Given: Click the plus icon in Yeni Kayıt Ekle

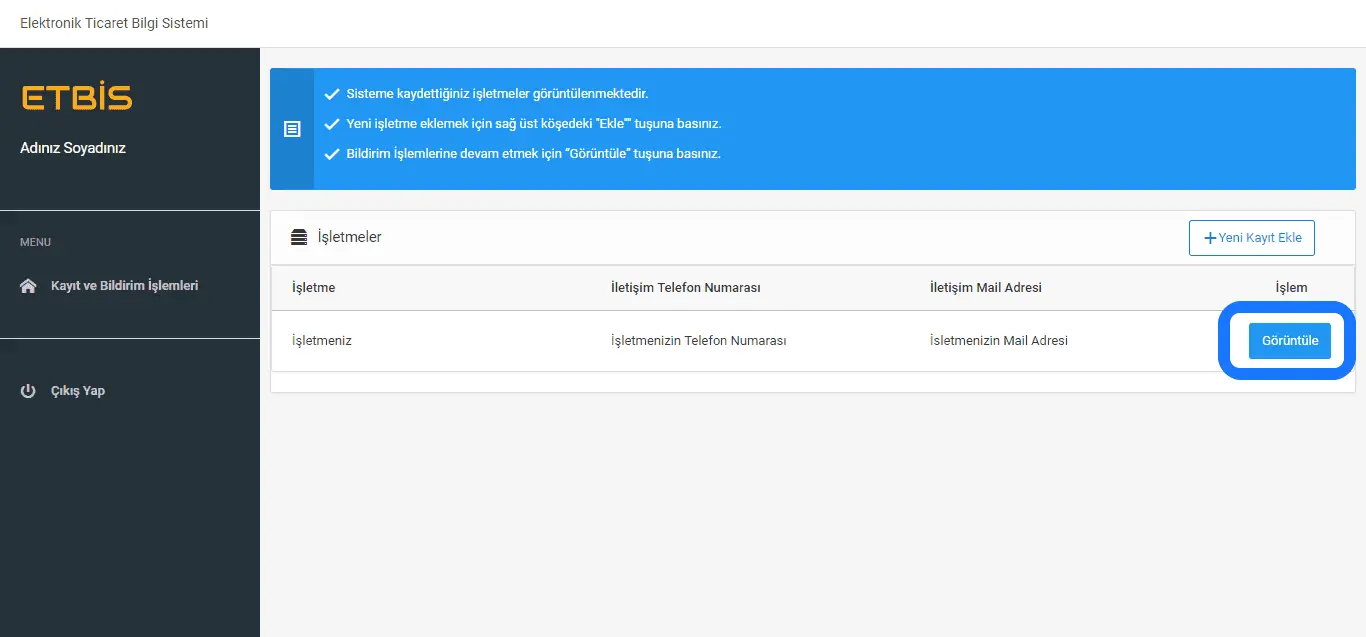Looking at the screenshot, I should tap(1210, 238).
